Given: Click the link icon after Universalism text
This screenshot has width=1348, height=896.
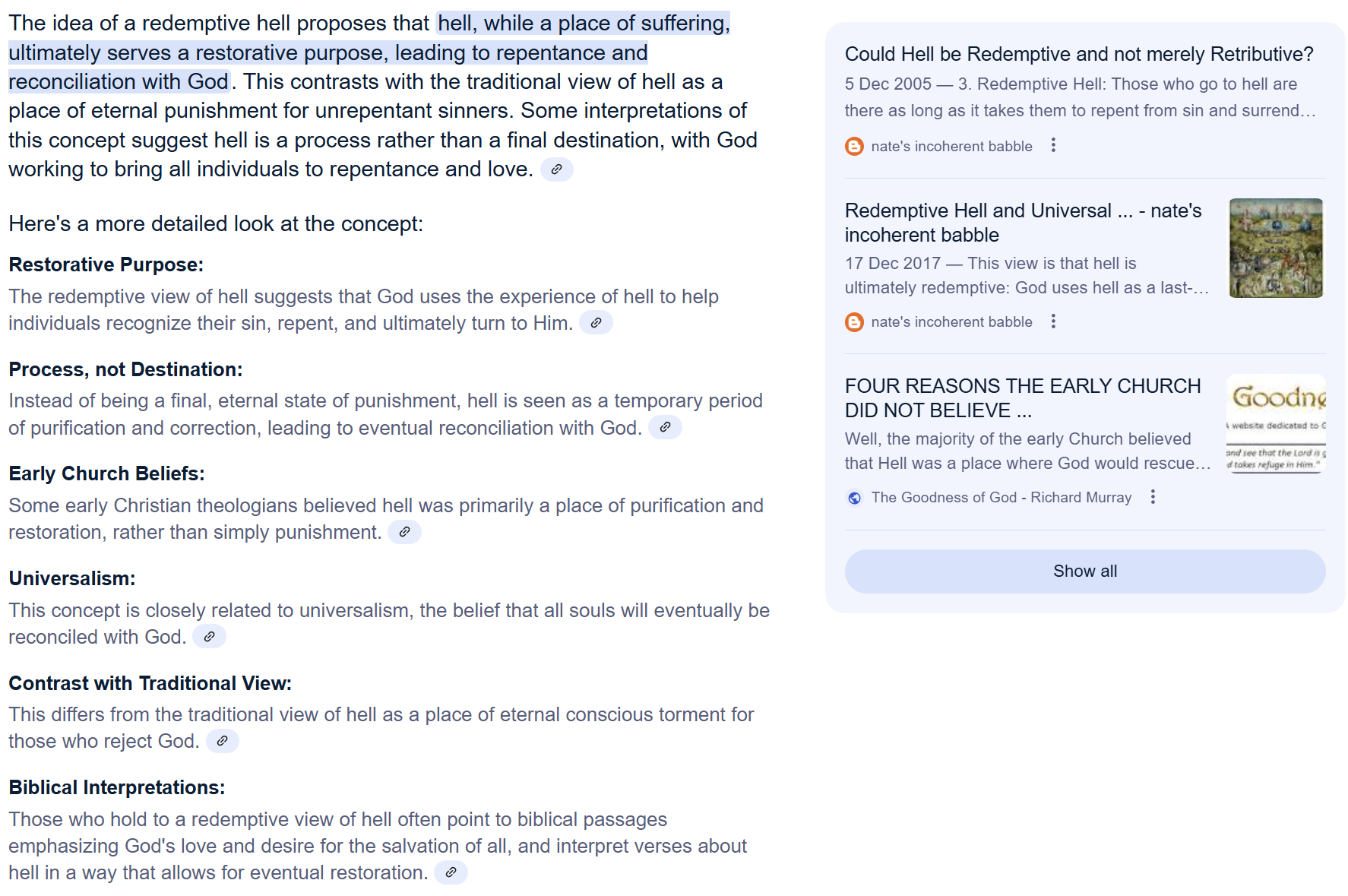Looking at the screenshot, I should [x=209, y=637].
